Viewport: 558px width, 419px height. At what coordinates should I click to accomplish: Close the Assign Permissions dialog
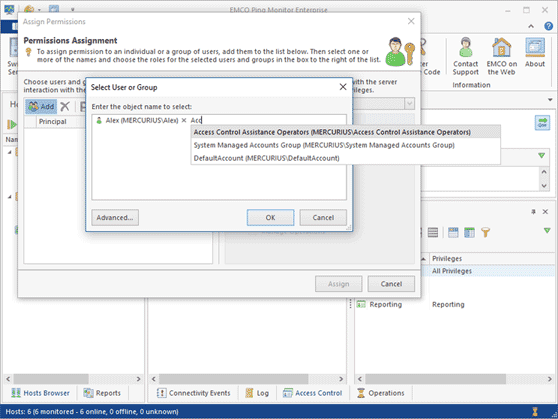coord(411,21)
